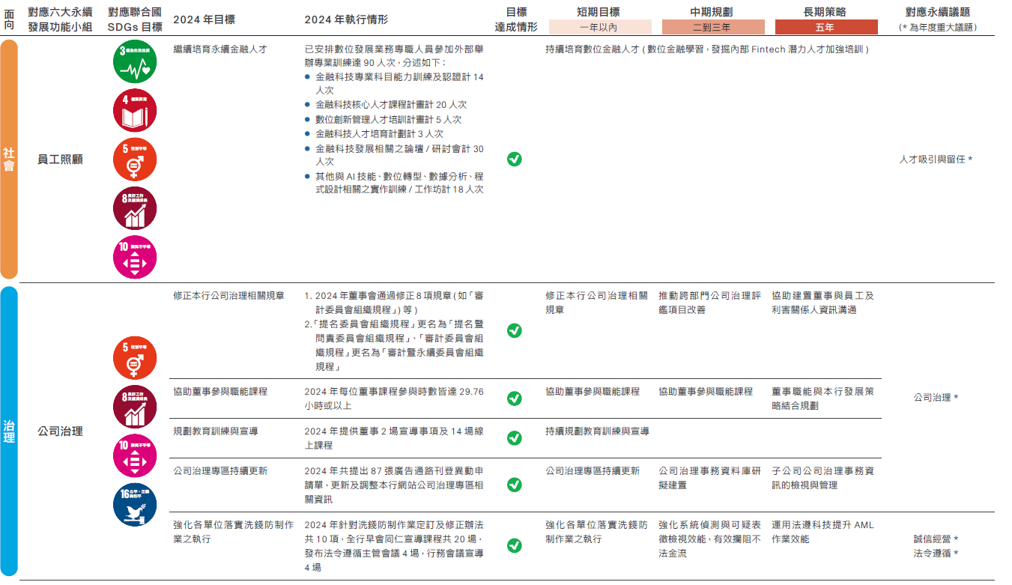Image resolution: width=1012 pixels, height=585 pixels.
Task: Click the 2024 年提供董事 2 場宣導事項 result text
Action: (394, 438)
